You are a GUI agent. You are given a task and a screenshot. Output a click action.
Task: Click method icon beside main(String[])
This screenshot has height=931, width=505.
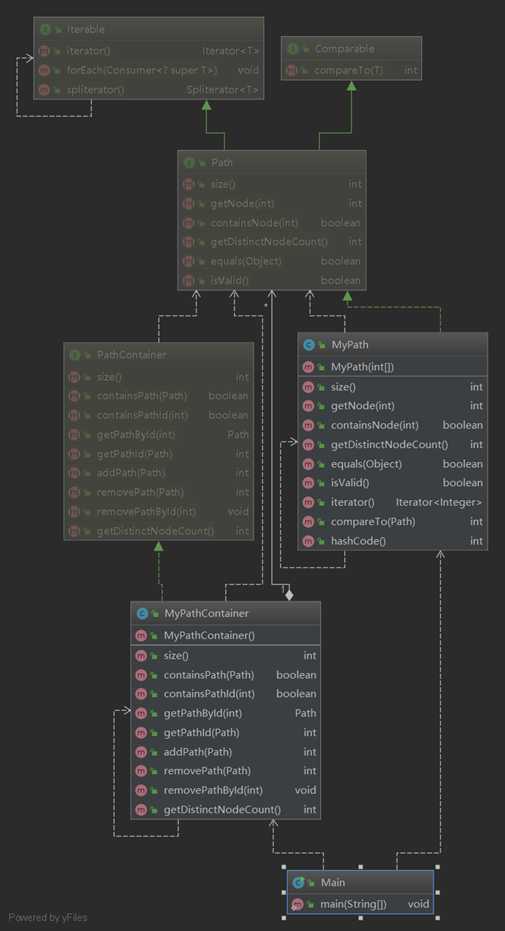[x=298, y=904]
